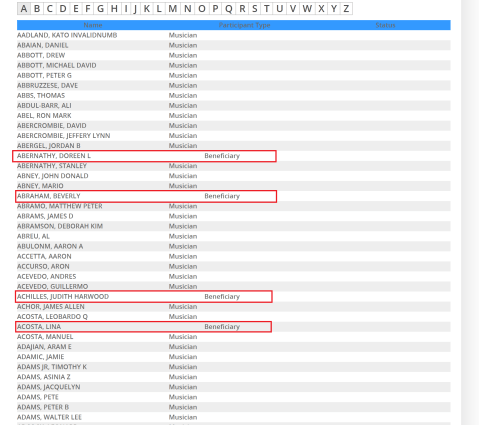Choose ABBOTT, PETER G row
Screen dimensions: 479x425
(x=44, y=75)
